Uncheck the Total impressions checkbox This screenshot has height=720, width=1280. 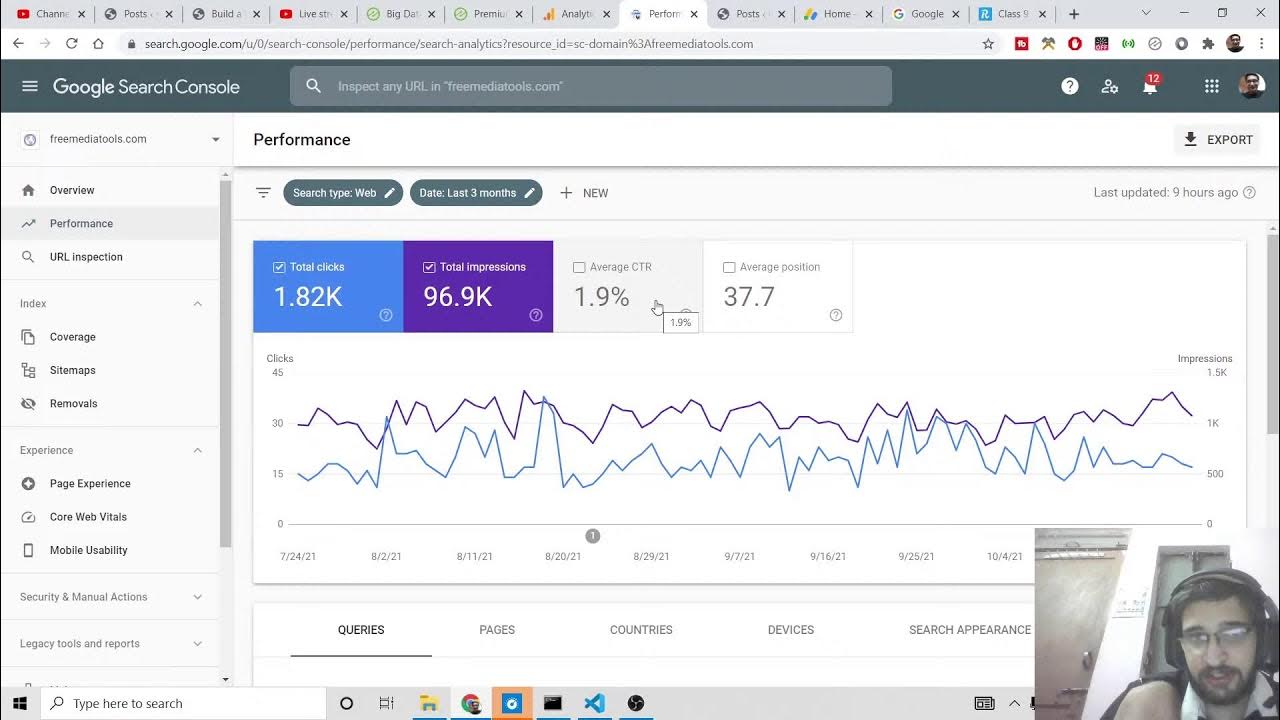click(x=429, y=267)
